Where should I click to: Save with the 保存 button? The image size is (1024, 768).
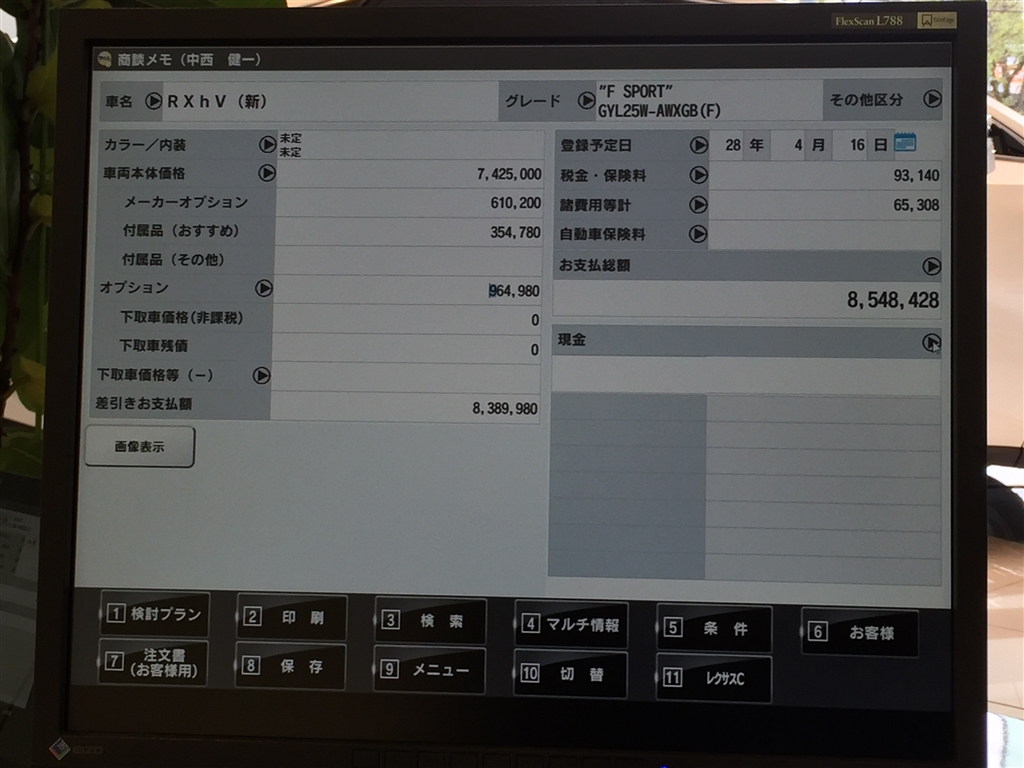tap(291, 667)
